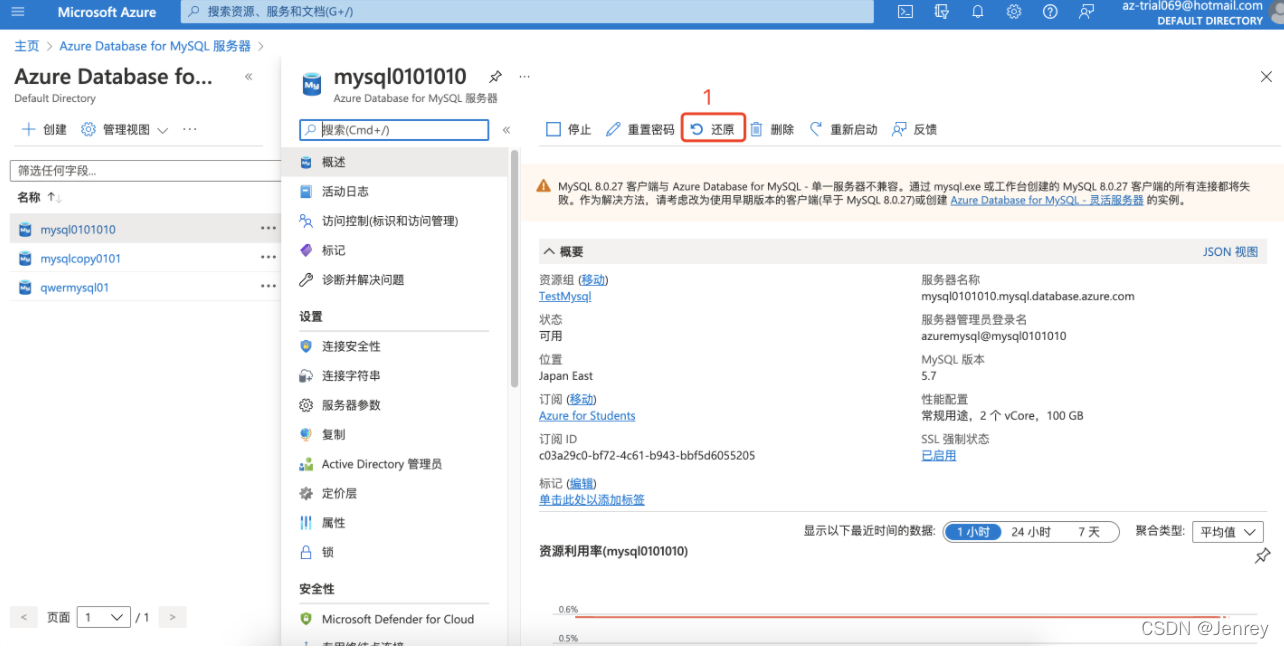The height and width of the screenshot is (648, 1284).
Task: Open Cloud Shell from top bar
Action: click(905, 12)
